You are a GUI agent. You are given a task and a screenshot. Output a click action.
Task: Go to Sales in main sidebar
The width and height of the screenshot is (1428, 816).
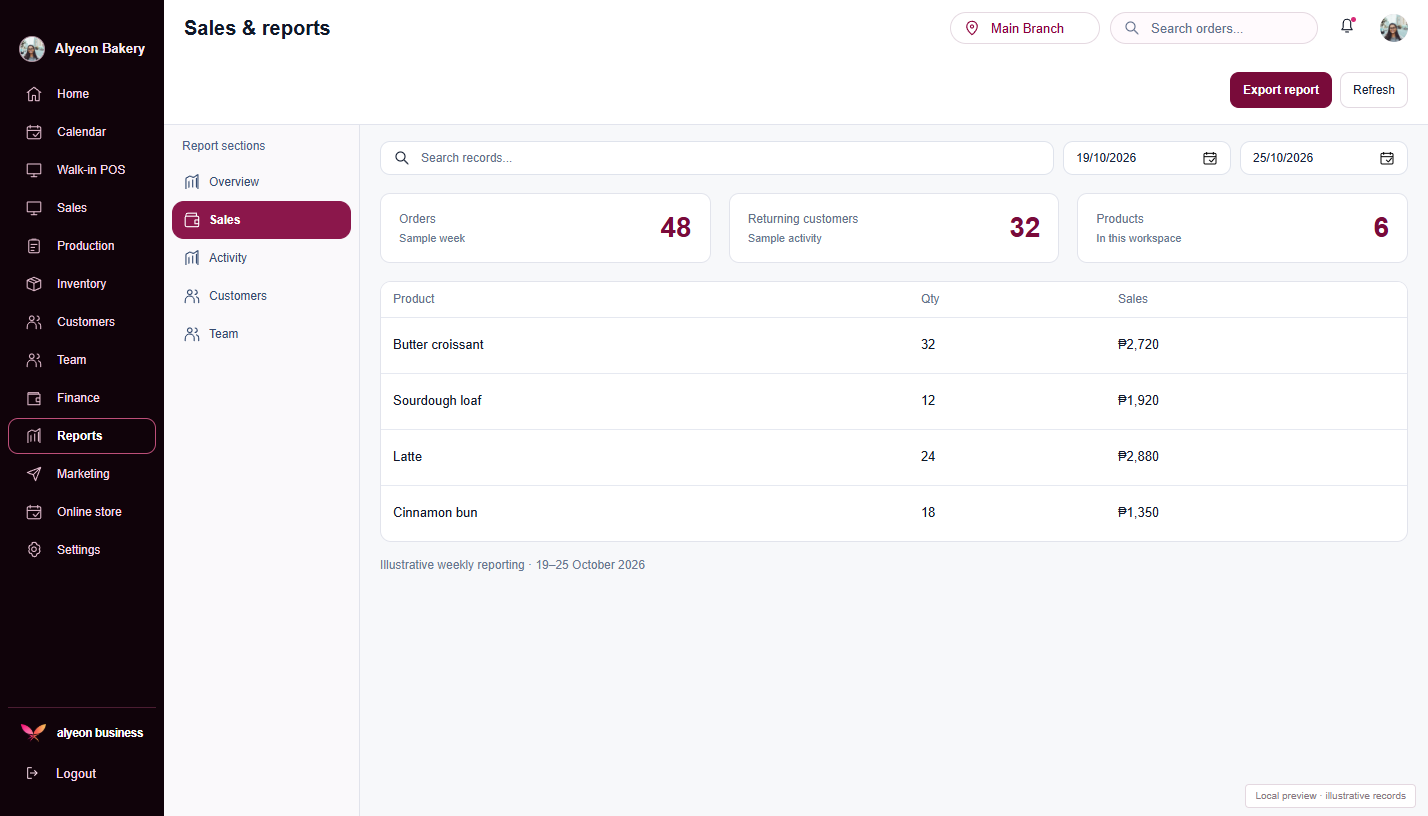coord(82,208)
